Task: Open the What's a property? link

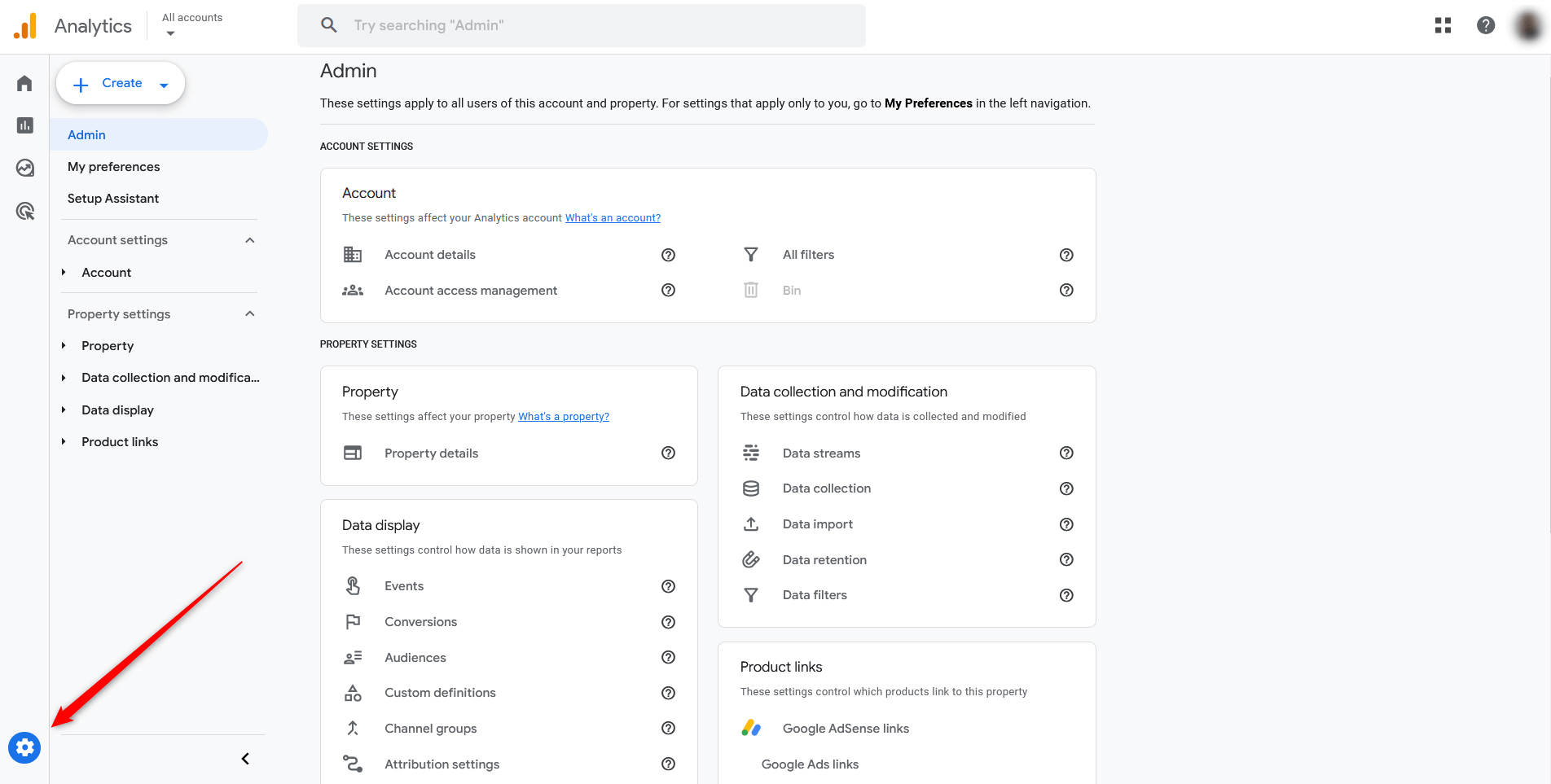Action: coord(563,416)
